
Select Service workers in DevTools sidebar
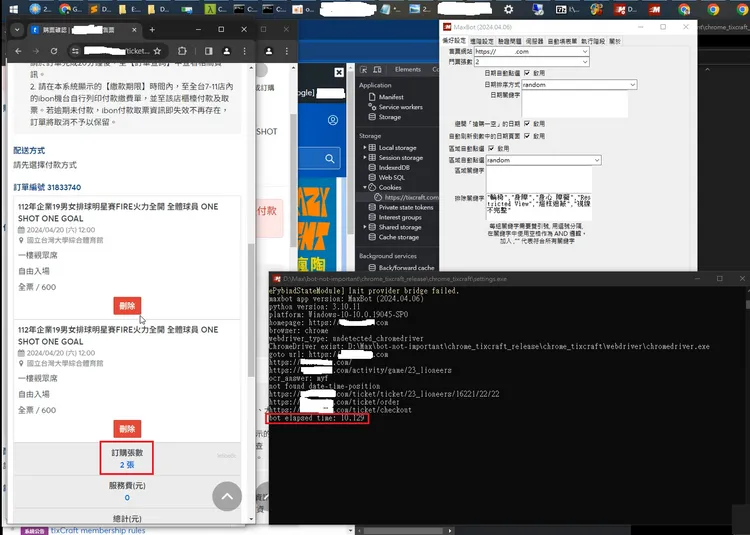tap(395, 107)
